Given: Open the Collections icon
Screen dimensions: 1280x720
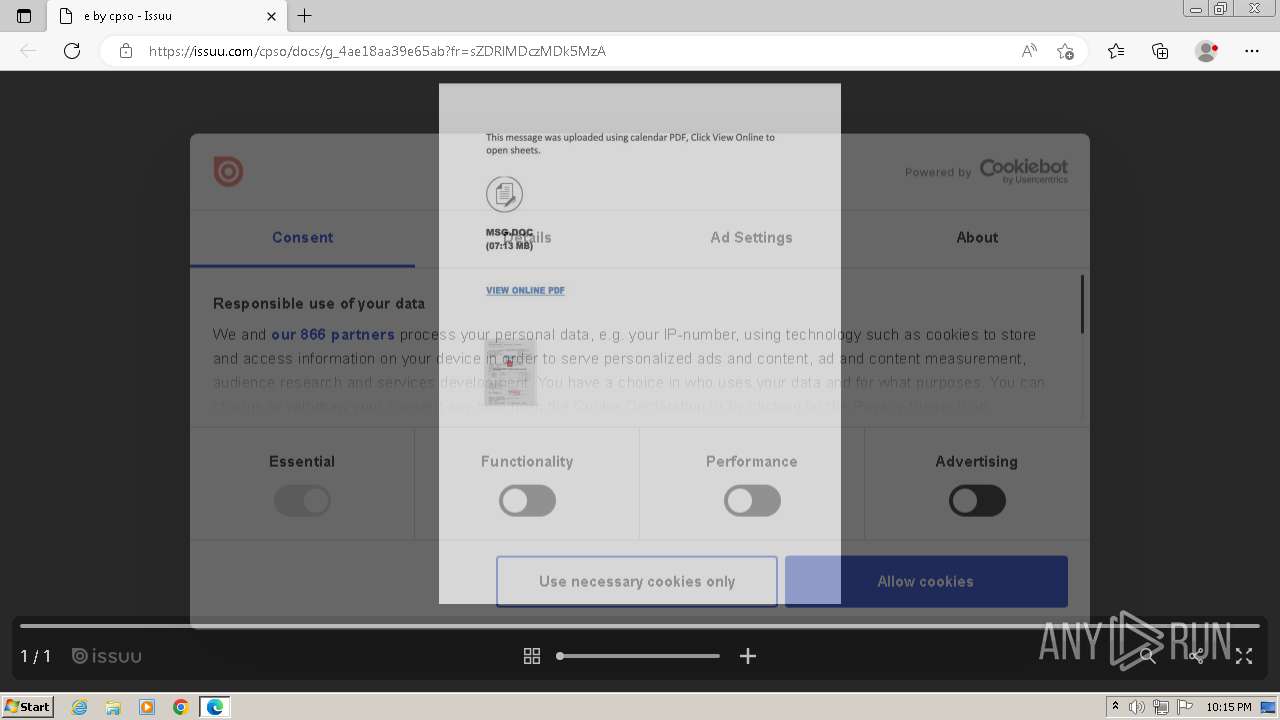Looking at the screenshot, I should coord(1160,51).
